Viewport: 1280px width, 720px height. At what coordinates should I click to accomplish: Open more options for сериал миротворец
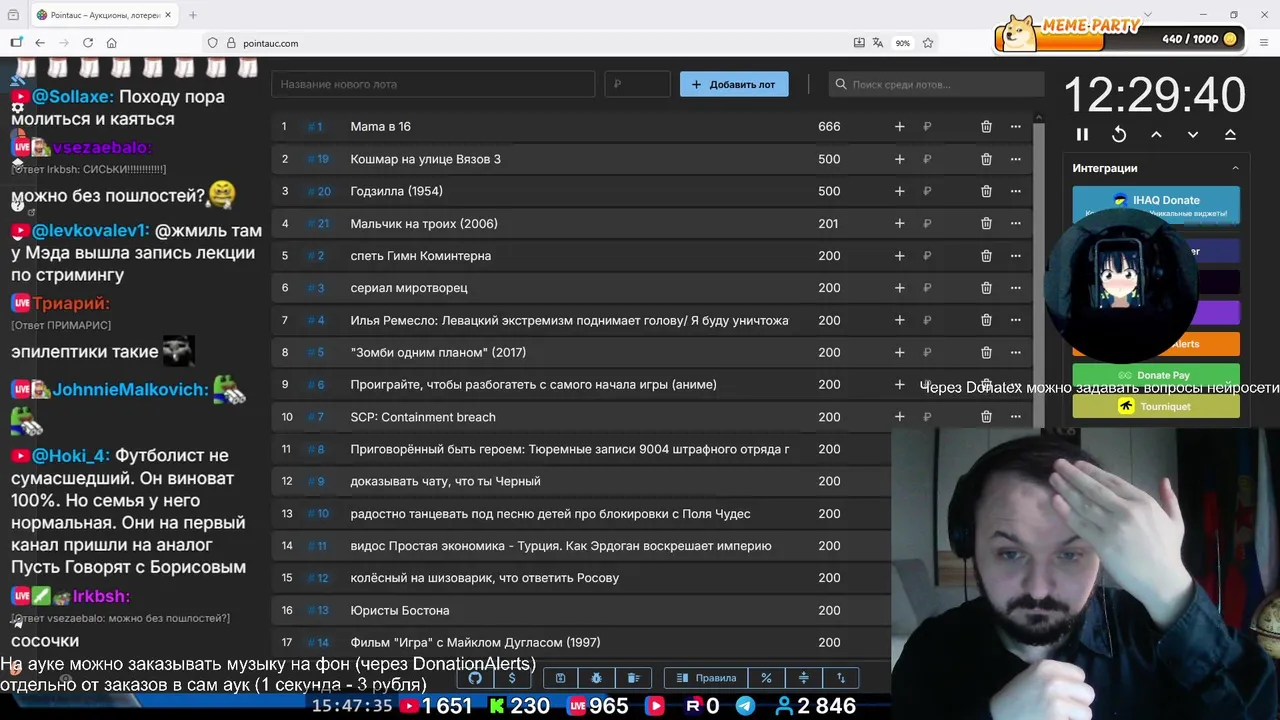point(1015,288)
